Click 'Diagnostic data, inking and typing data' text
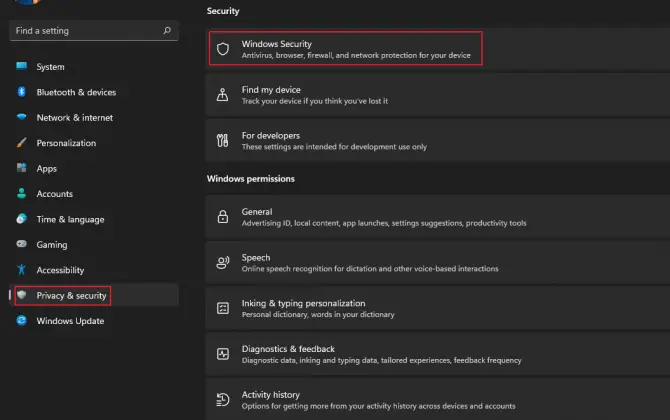The height and width of the screenshot is (420, 670). tap(382, 360)
